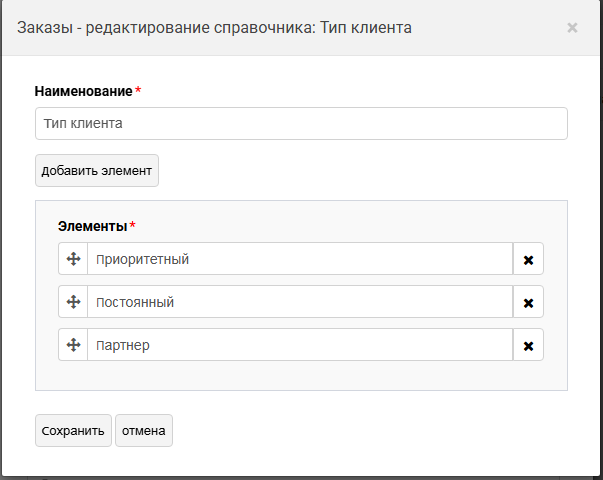The width and height of the screenshot is (603, 480).
Task: Click the dialog title text in the header
Action: coord(214,28)
